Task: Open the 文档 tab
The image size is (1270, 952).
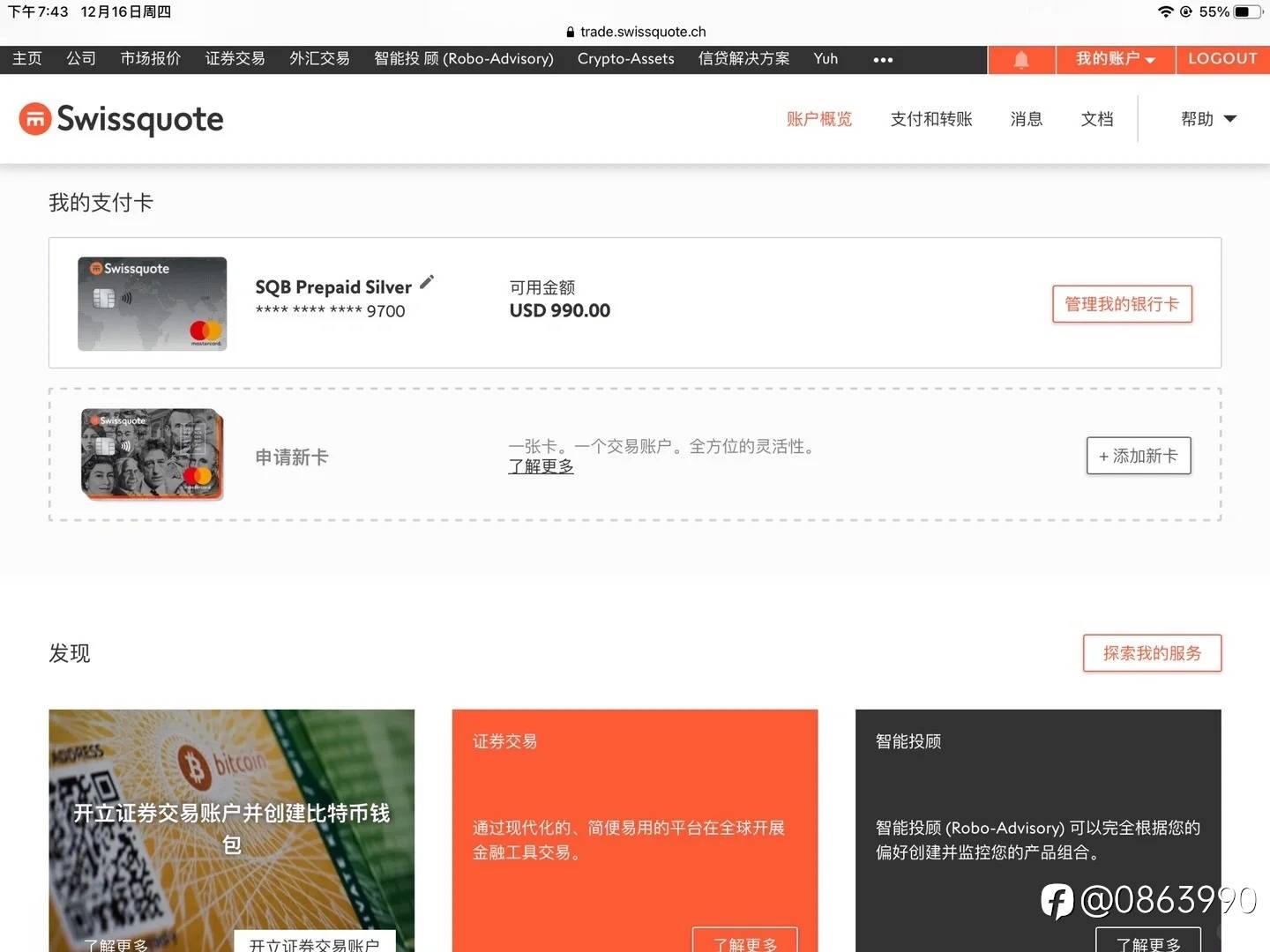Action: pyautogui.click(x=1097, y=119)
